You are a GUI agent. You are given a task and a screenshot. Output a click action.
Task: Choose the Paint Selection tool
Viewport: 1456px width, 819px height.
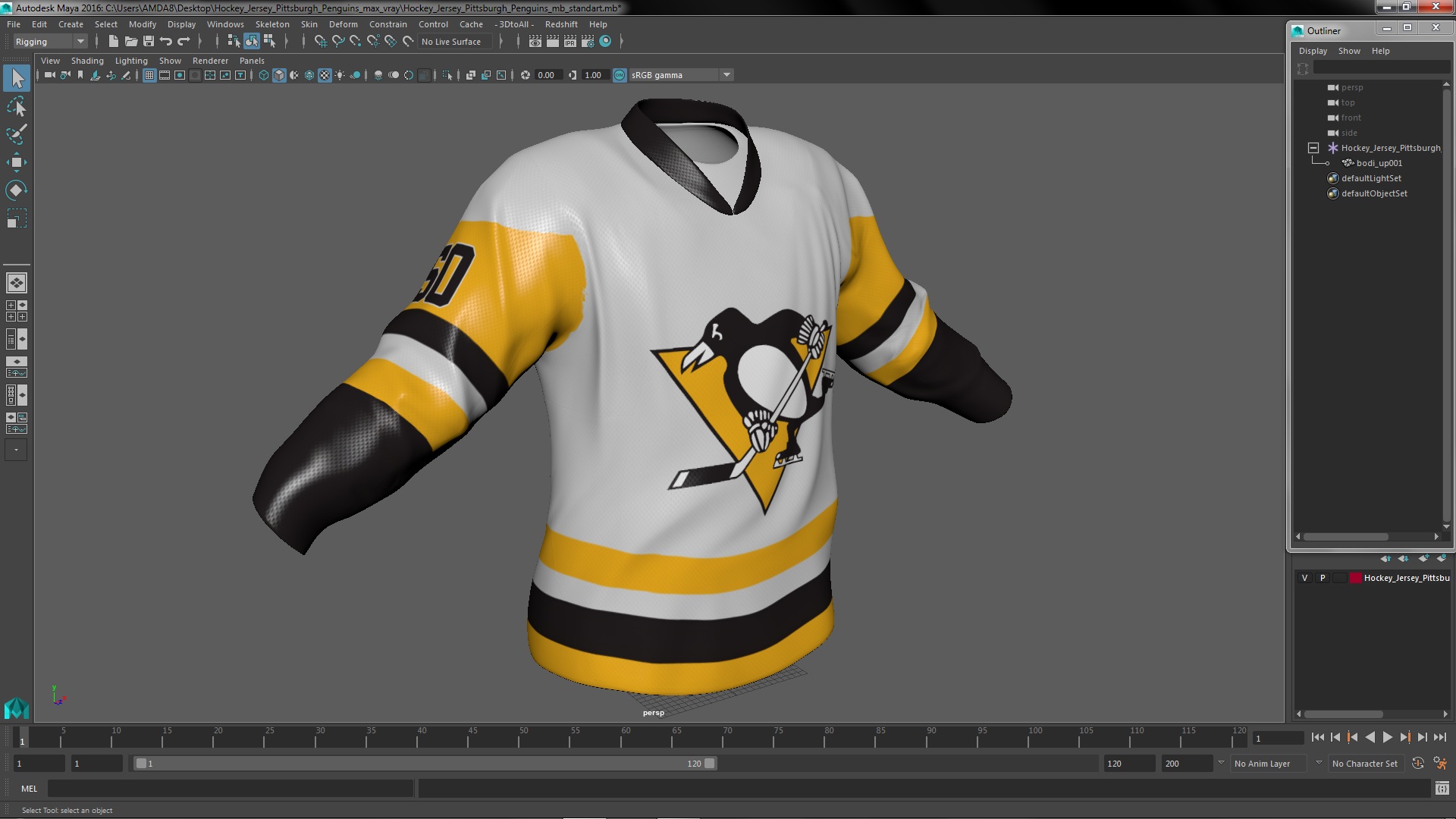pos(17,134)
